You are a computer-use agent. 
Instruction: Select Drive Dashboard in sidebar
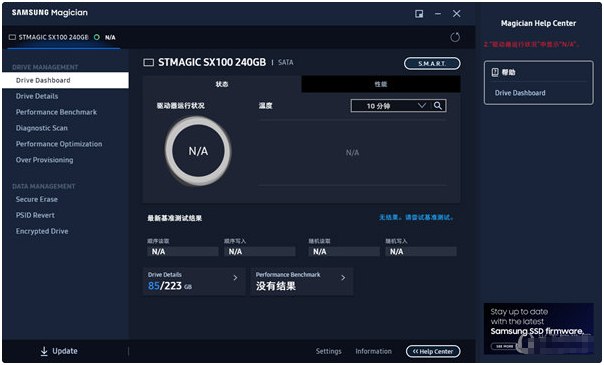tap(65, 80)
